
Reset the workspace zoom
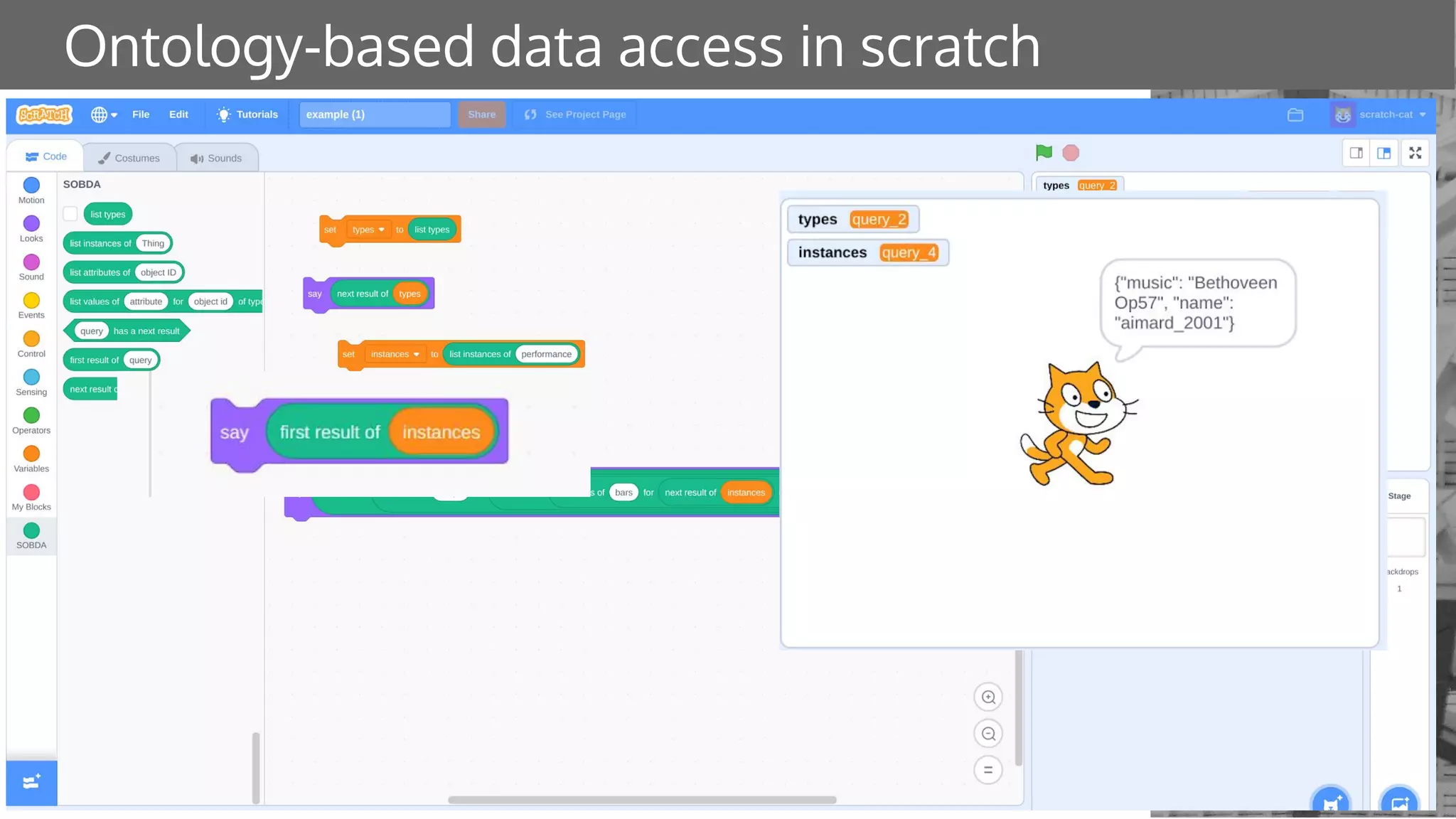click(988, 770)
